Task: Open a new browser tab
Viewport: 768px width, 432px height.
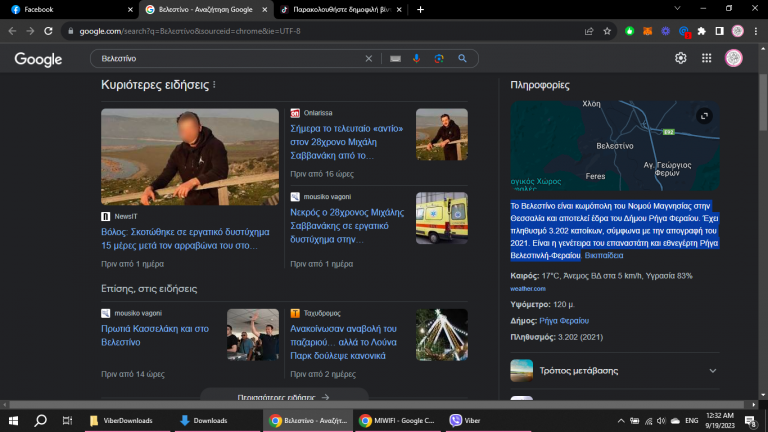Action: (x=420, y=9)
